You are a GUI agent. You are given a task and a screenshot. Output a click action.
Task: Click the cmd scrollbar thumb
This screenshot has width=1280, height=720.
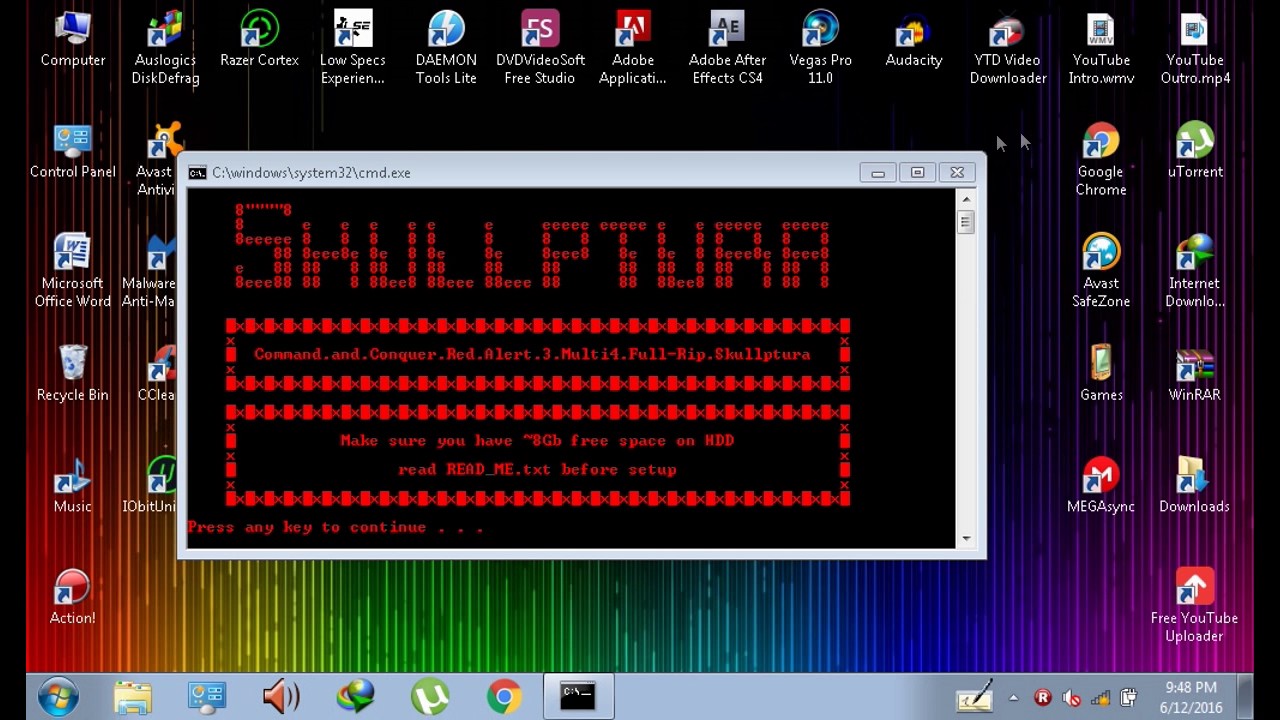[x=966, y=222]
